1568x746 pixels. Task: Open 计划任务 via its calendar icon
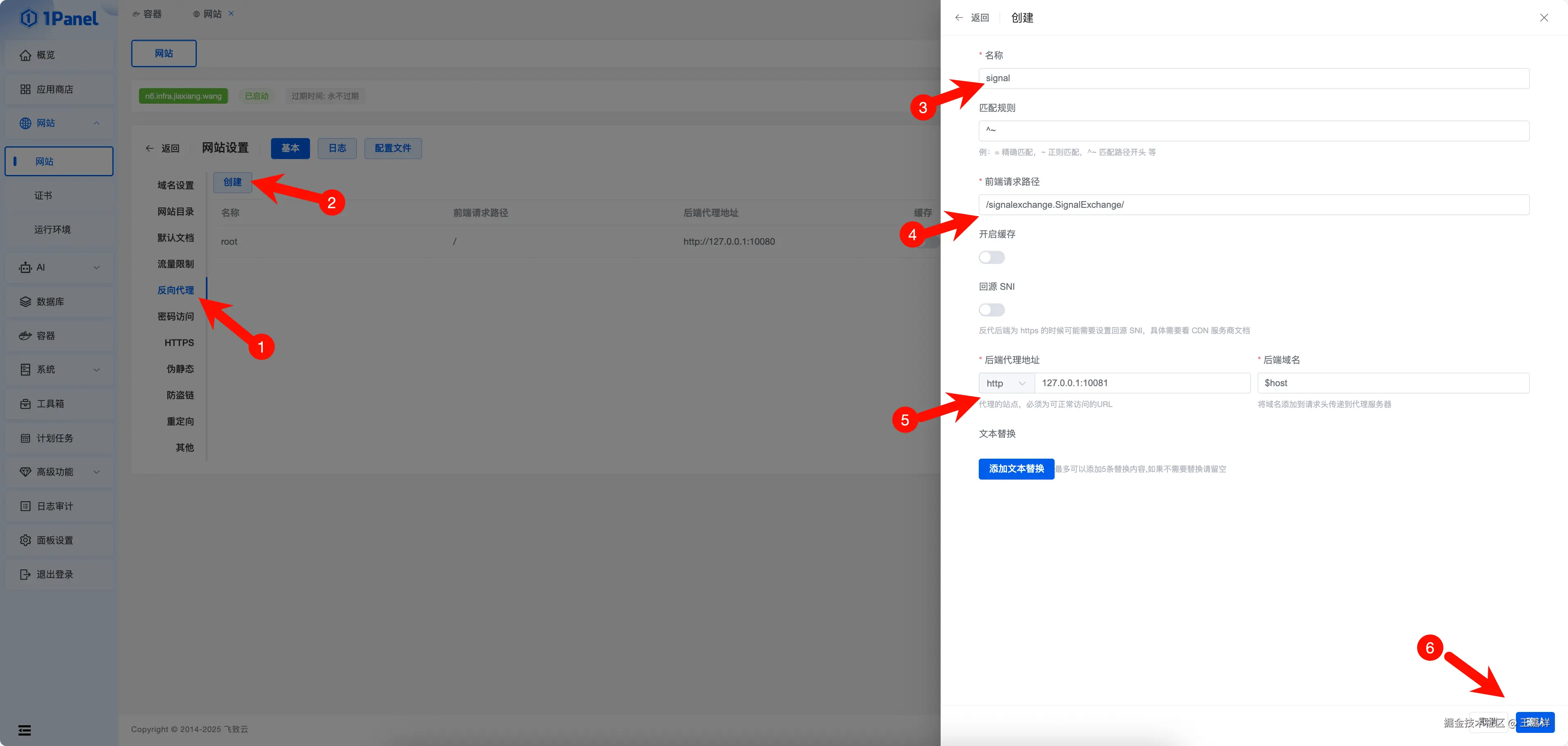(25, 438)
